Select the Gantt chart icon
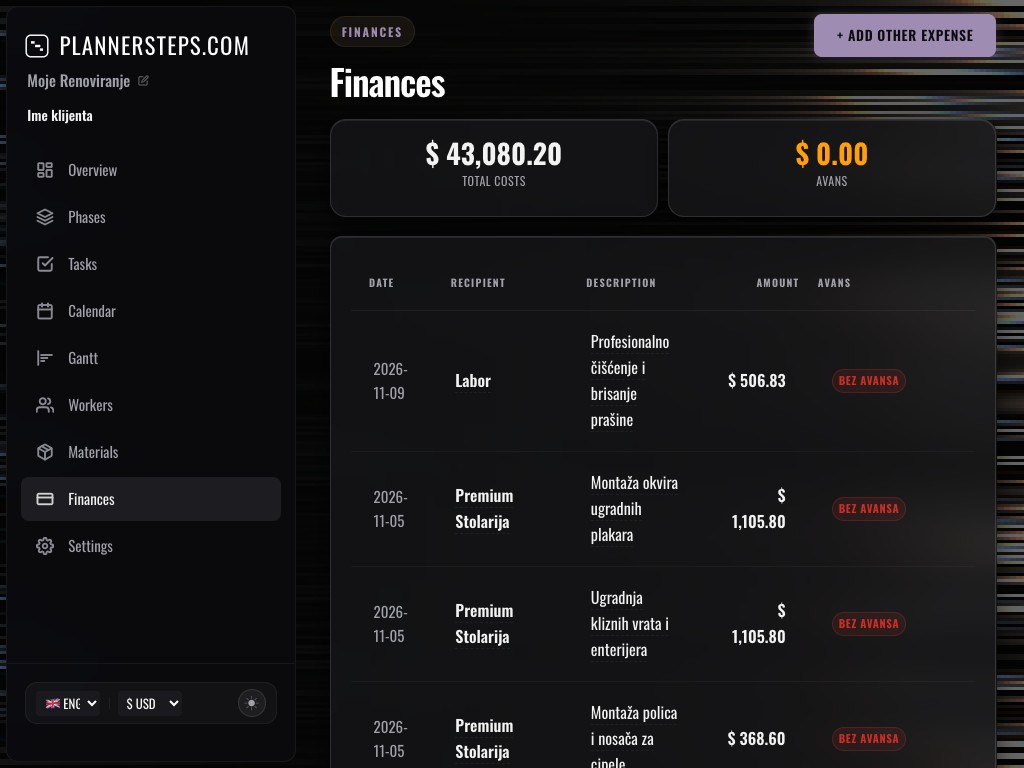 [45, 358]
